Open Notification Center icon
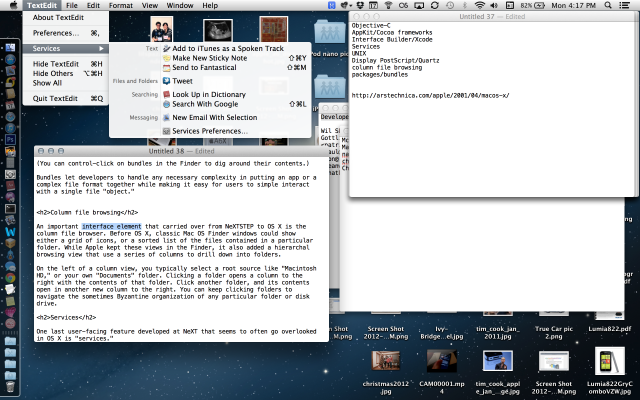 (624, 5)
